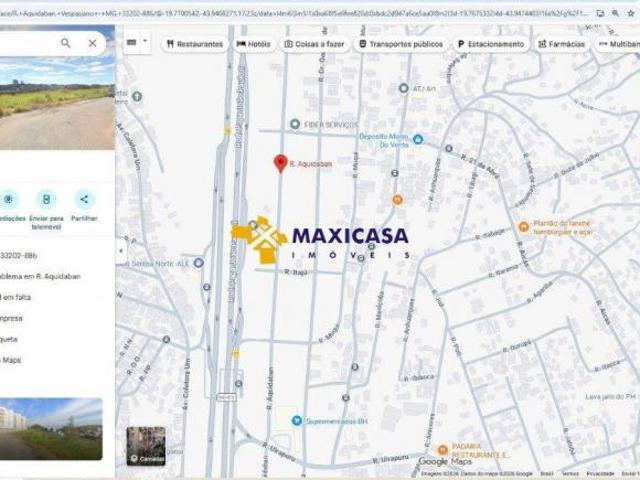640x480 pixels.
Task: Click the Multibanco chip
Action: click(618, 44)
